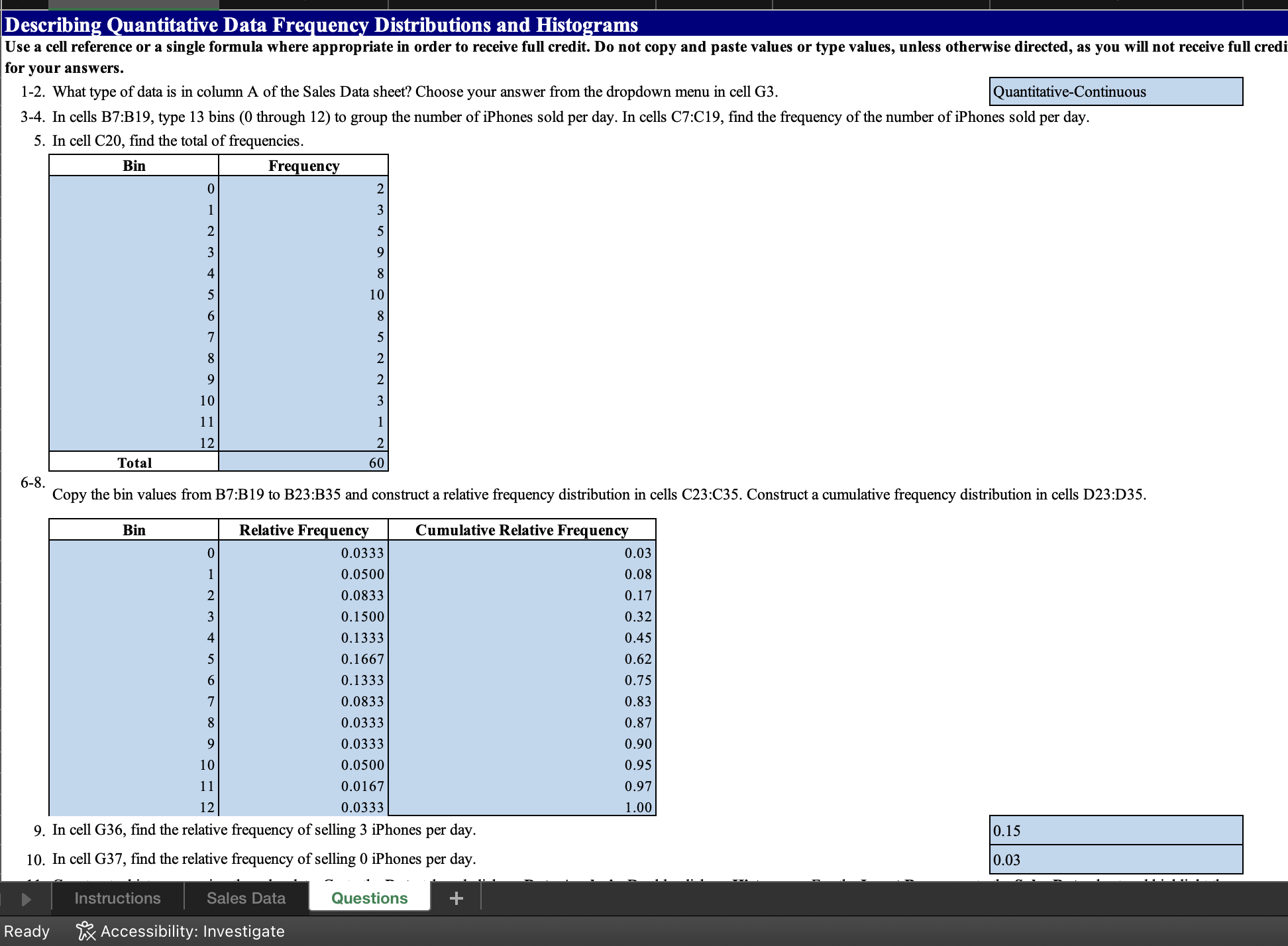Click the relative frequency cell 0.0167
Screen dimensions: 1288x946
(x=303, y=786)
